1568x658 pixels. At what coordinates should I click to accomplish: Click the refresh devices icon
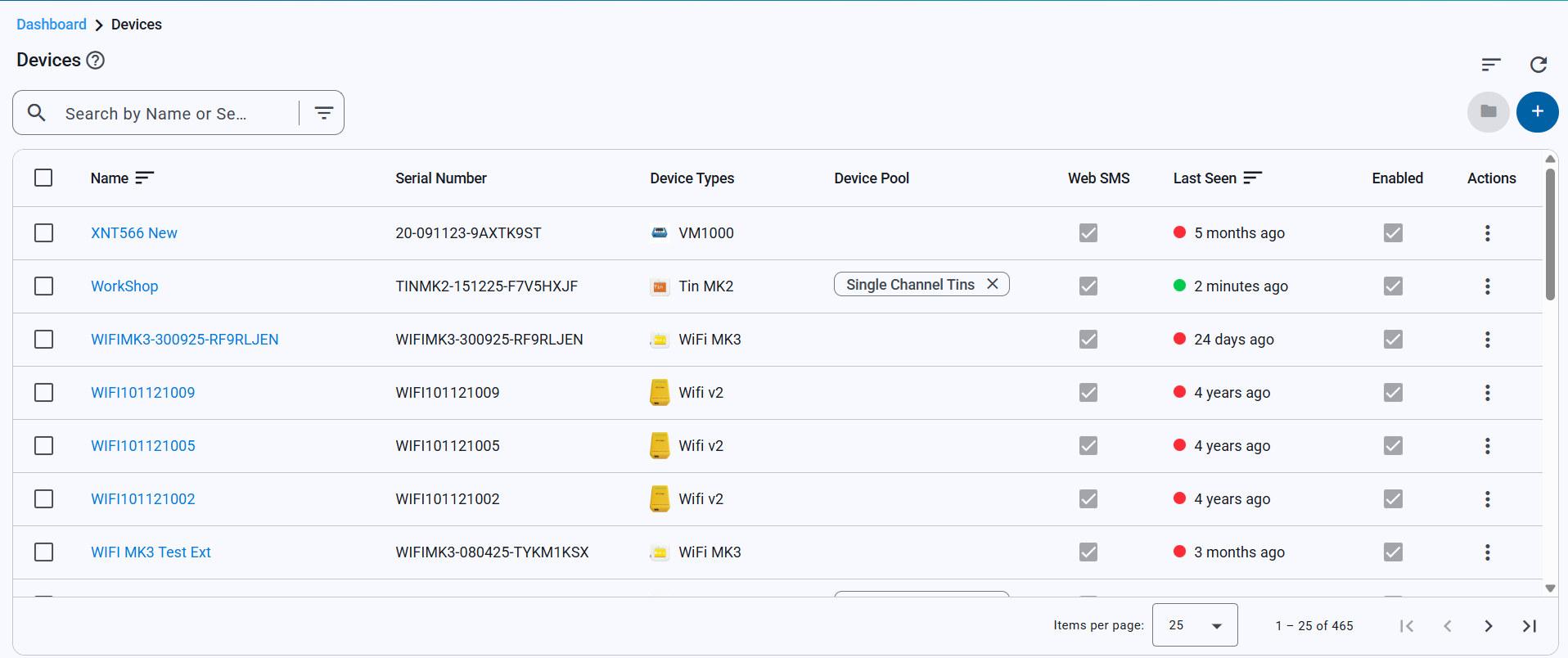point(1538,65)
